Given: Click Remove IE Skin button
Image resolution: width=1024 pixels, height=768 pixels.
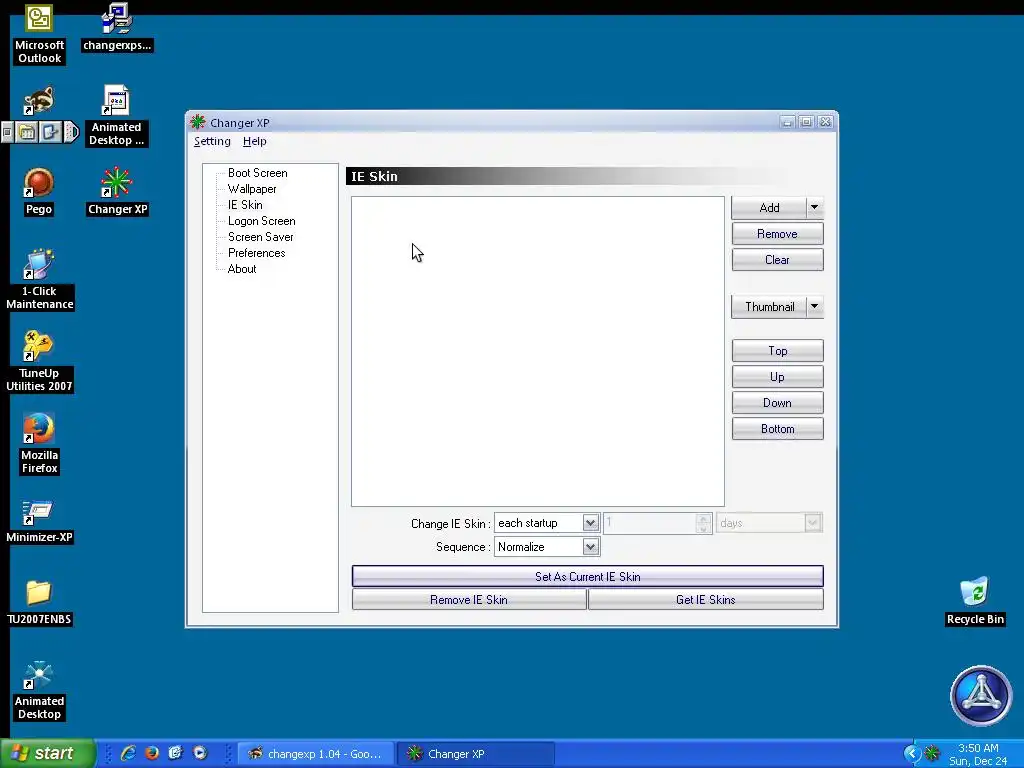Looking at the screenshot, I should coord(469,600).
